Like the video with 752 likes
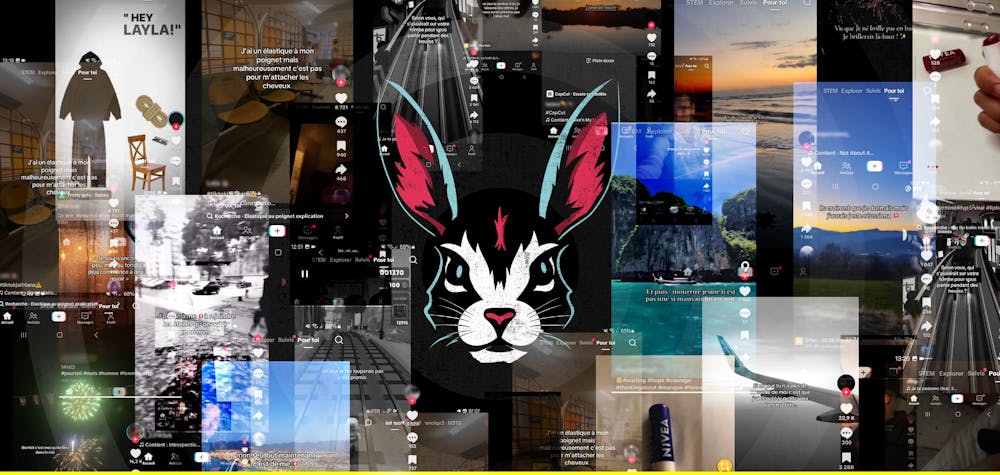 pos(651,37)
